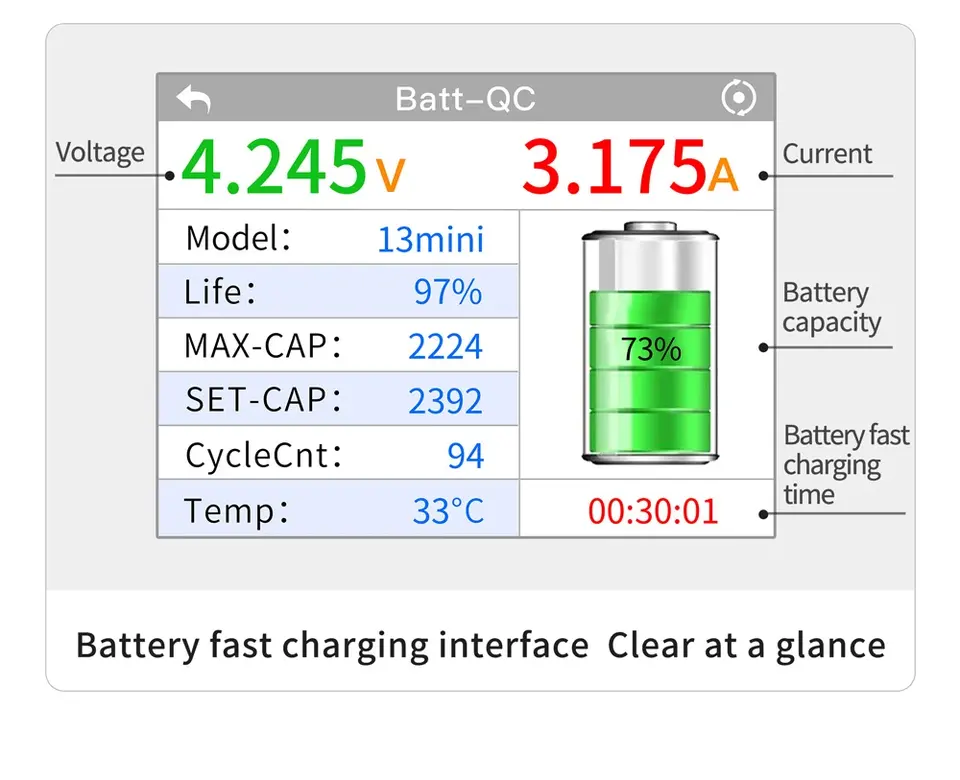Tap the back arrow icon
The width and height of the screenshot is (960, 780).
click(194, 98)
